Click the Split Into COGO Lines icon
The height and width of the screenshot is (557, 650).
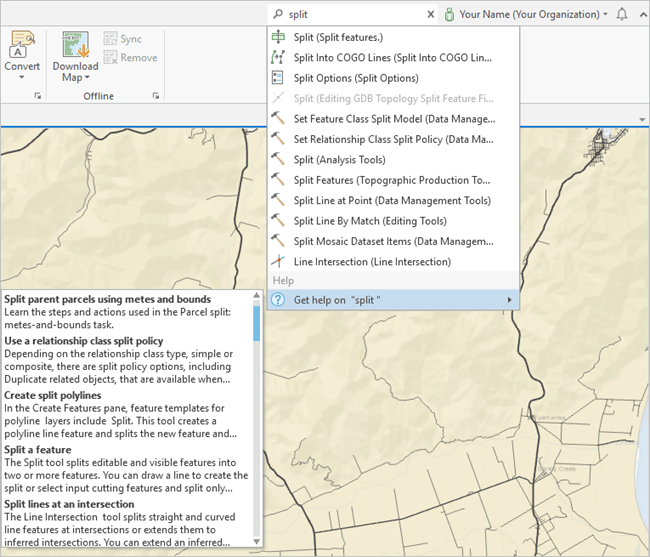pos(278,57)
